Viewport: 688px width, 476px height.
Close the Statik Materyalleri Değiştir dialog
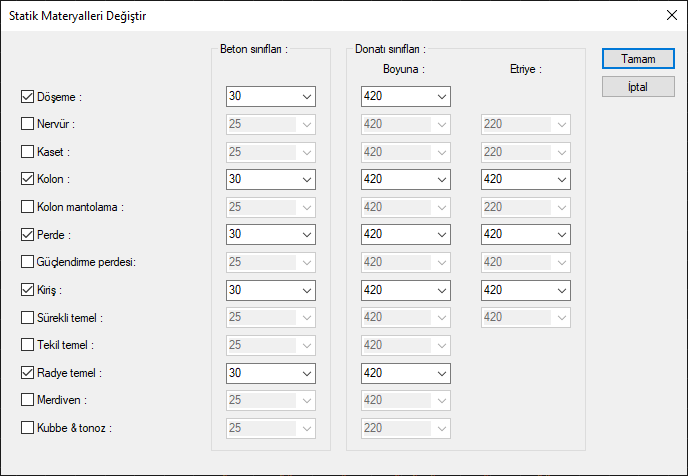click(x=671, y=16)
